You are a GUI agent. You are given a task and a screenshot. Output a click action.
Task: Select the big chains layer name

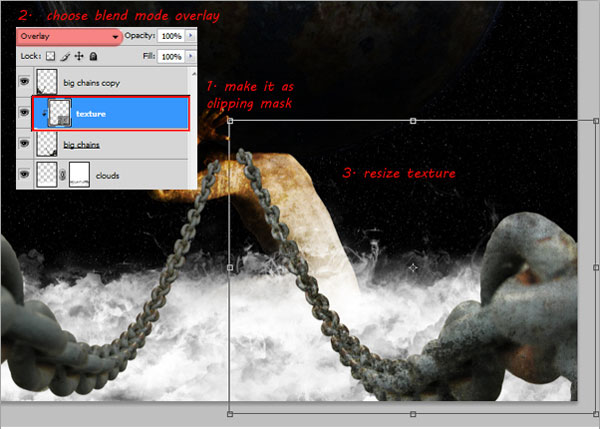coord(82,145)
